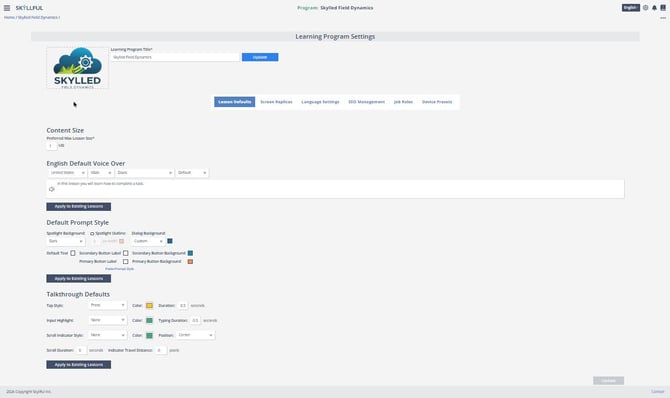Image resolution: width=670 pixels, height=398 pixels.
Task: Focus the Scroll Duration field
Action: click(81, 350)
